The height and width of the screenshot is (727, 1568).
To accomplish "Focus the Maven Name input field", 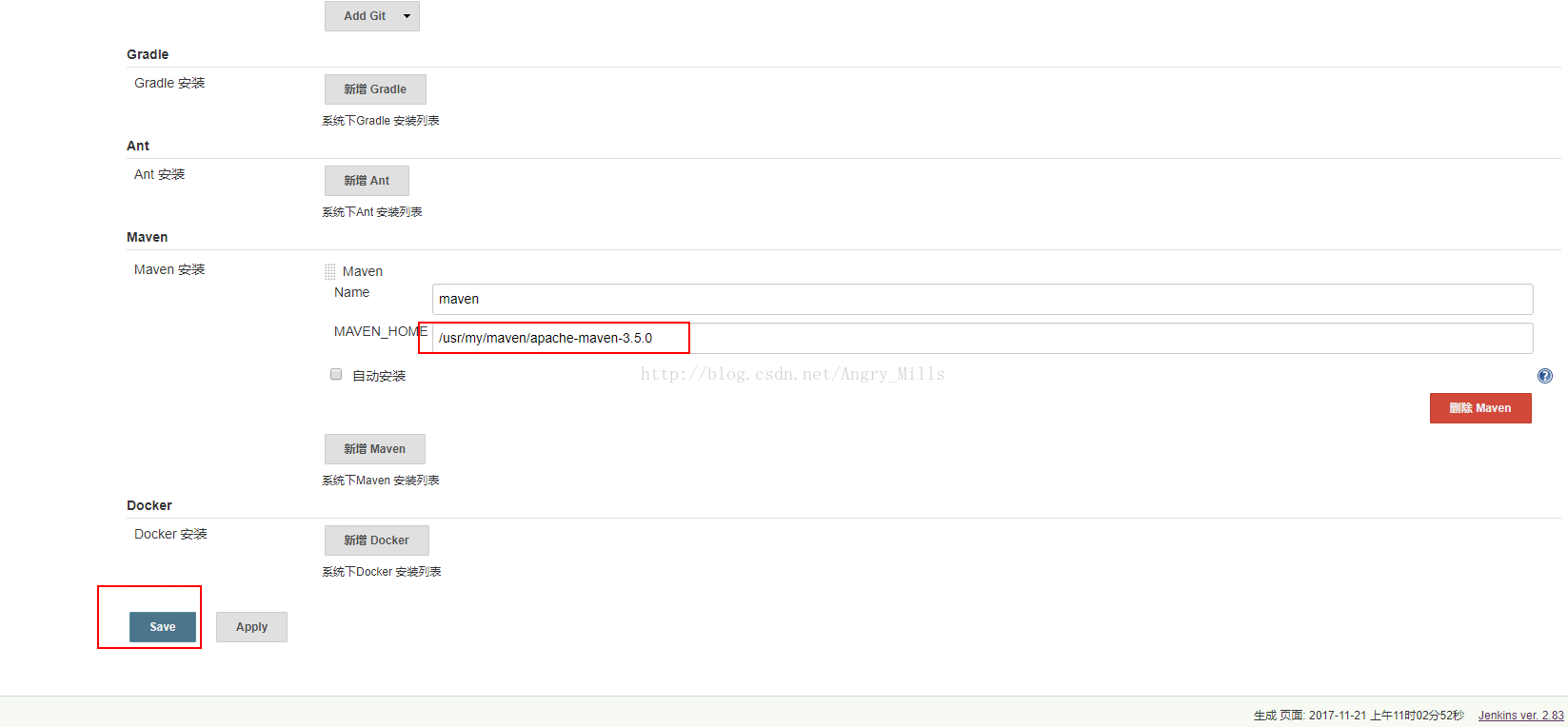I will point(982,299).
